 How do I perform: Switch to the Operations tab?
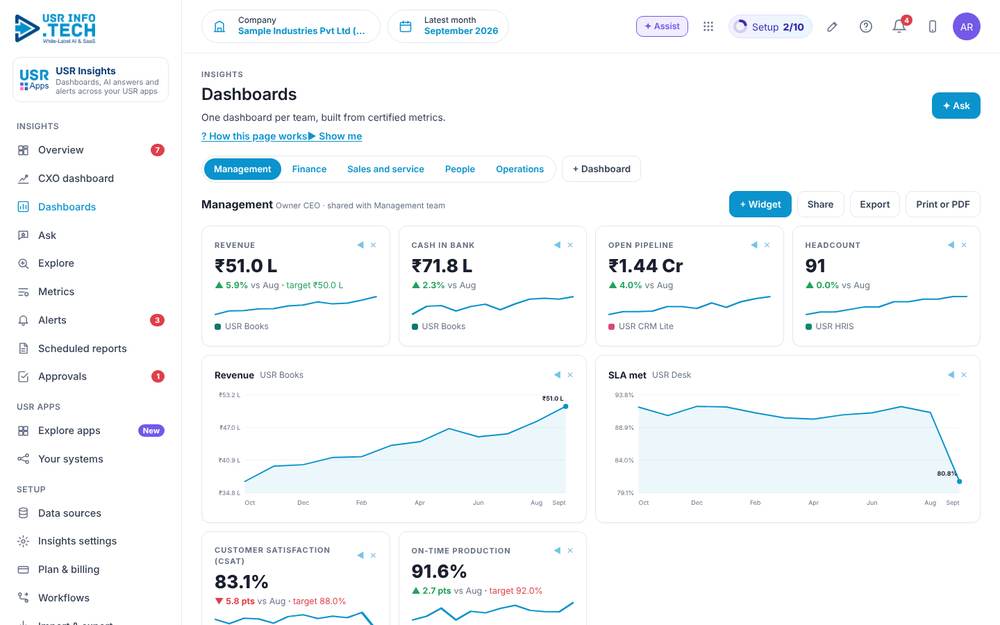click(520, 169)
